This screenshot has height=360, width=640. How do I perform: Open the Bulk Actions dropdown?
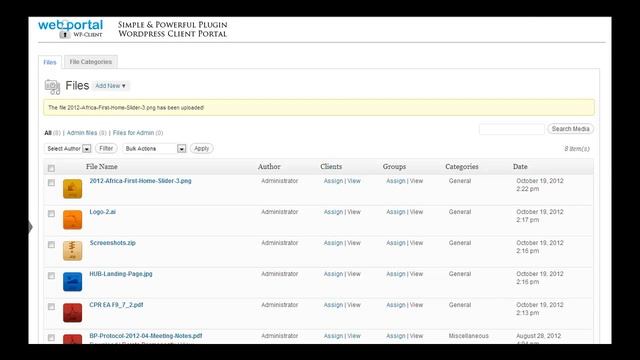point(154,149)
